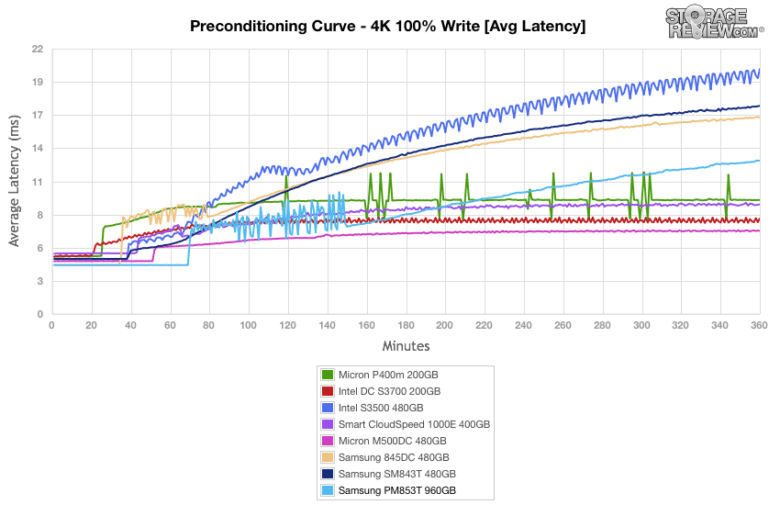Click the x-axis value 220
Image resolution: width=780 pixels, height=516 pixels.
click(x=484, y=325)
